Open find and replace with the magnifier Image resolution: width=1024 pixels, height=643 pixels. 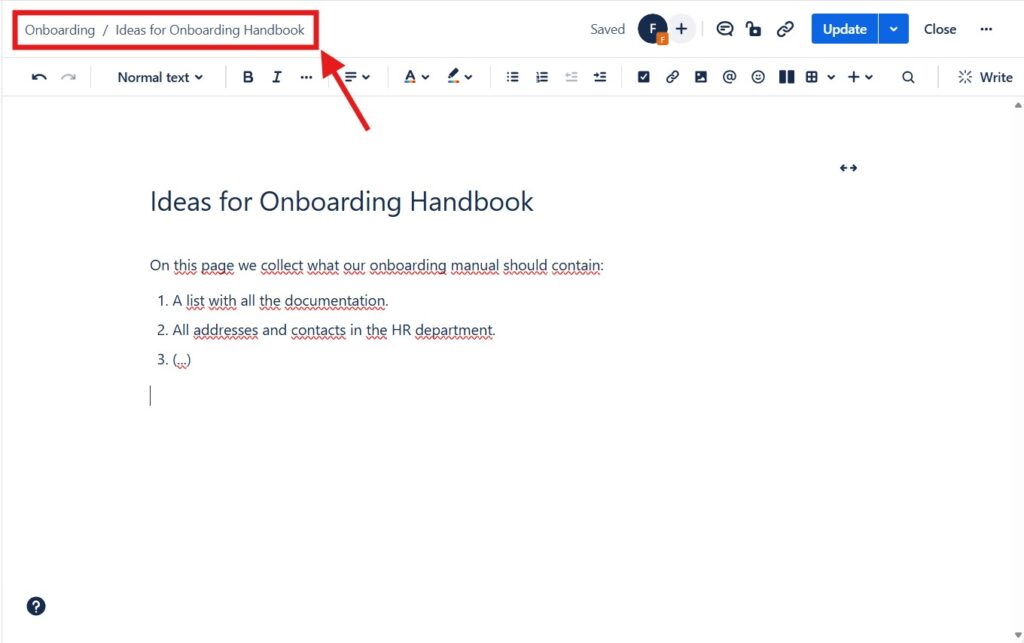pyautogui.click(x=908, y=76)
